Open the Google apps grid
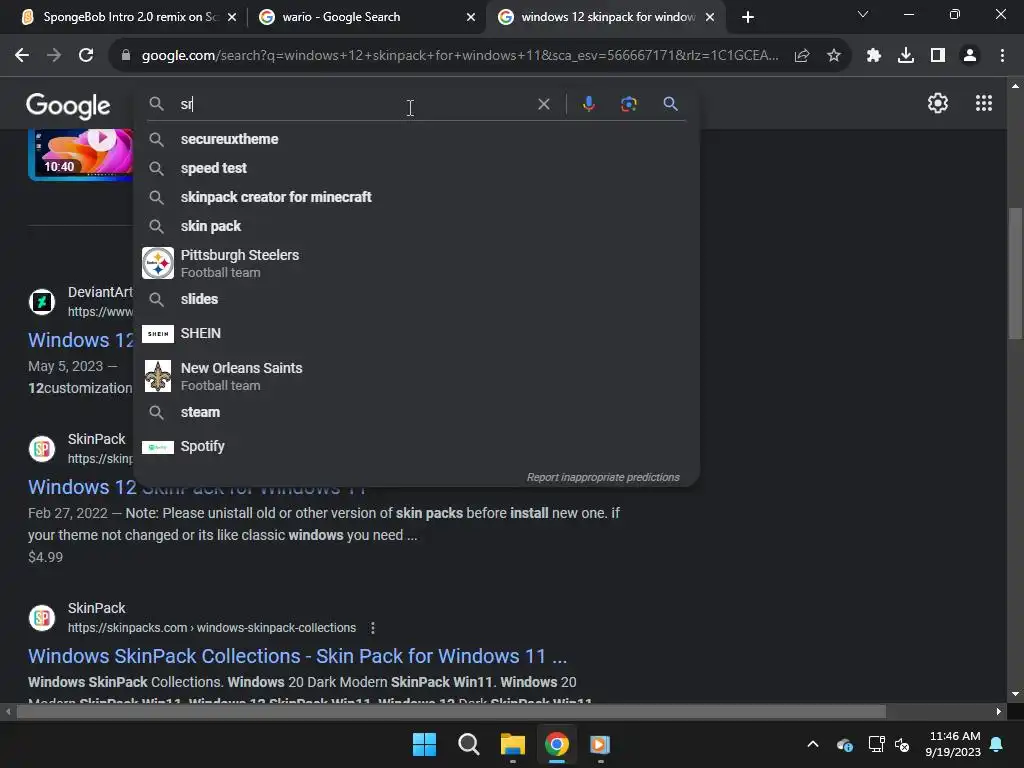Image resolution: width=1024 pixels, height=768 pixels. (x=984, y=103)
